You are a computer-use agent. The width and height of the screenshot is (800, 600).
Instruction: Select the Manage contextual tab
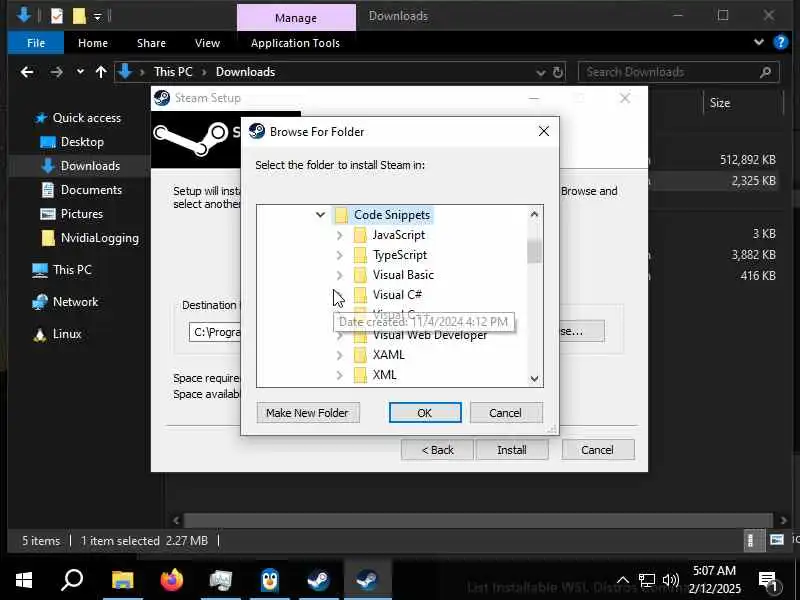click(x=296, y=17)
